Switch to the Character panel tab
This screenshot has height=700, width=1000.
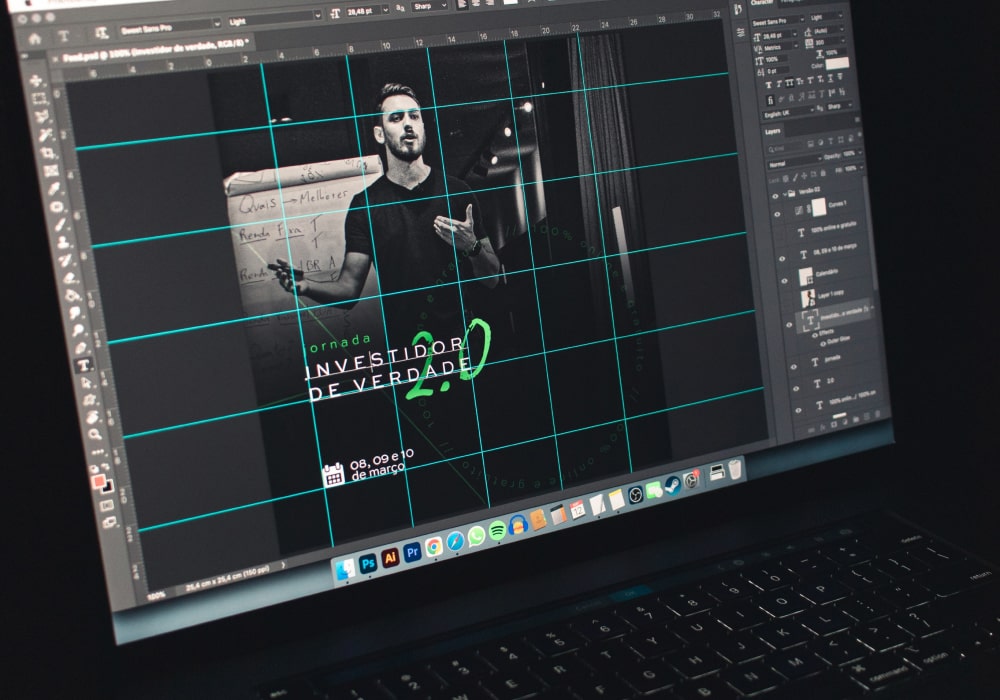coord(763,3)
